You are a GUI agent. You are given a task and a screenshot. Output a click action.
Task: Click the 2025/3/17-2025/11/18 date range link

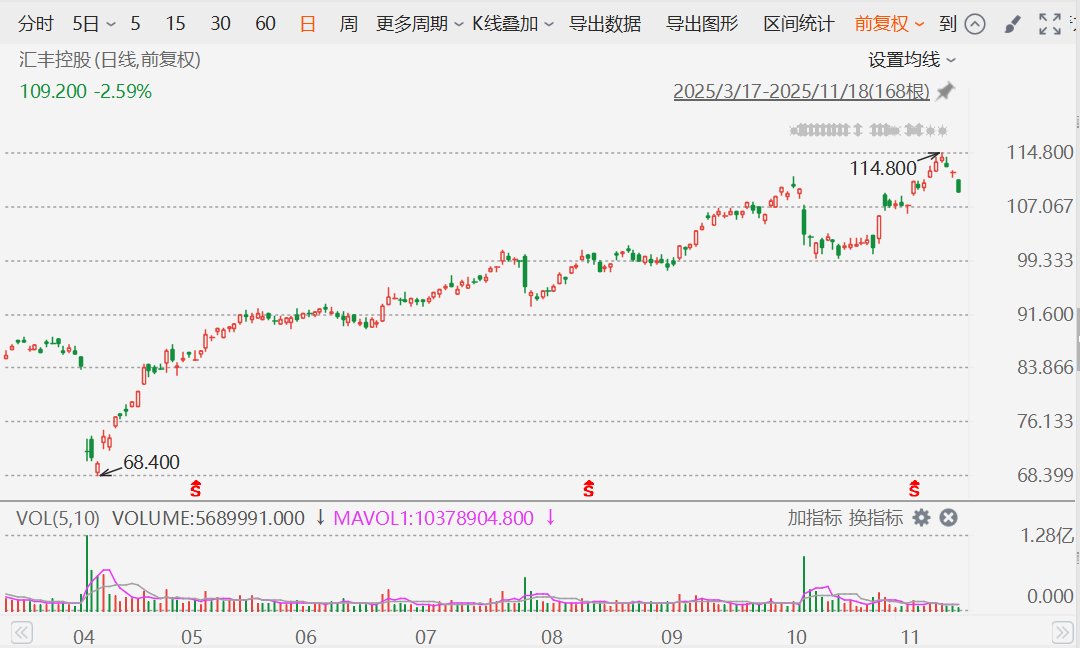point(801,92)
